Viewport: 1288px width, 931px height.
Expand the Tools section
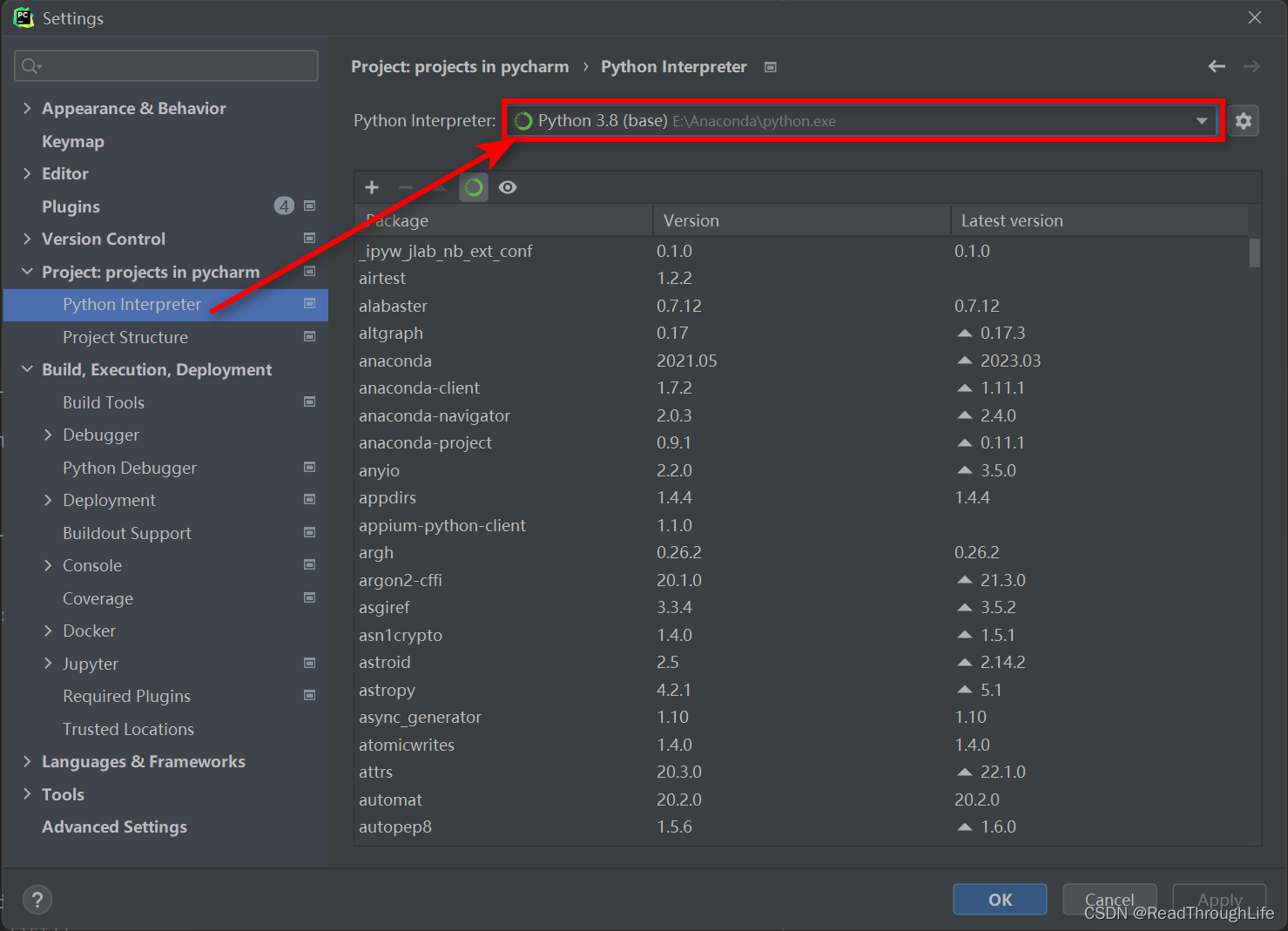tap(27, 794)
